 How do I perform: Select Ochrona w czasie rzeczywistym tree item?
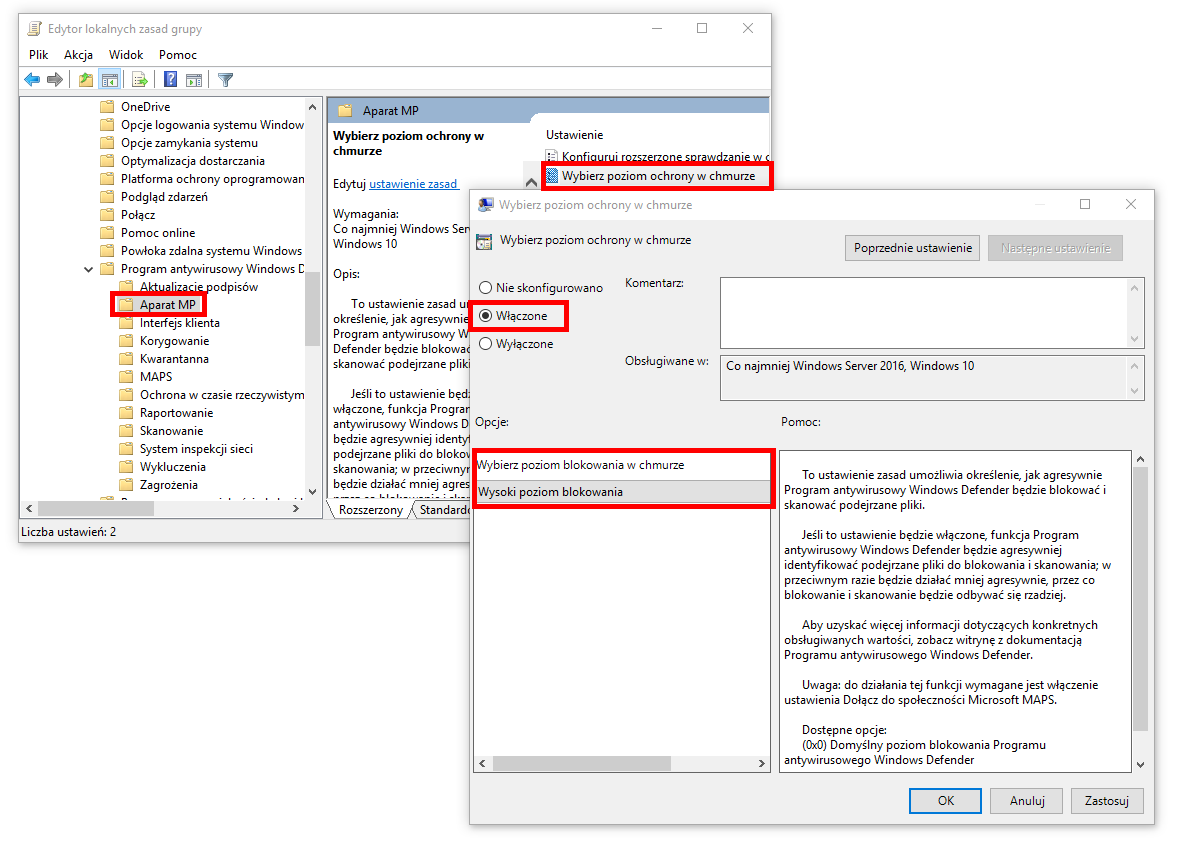click(222, 395)
